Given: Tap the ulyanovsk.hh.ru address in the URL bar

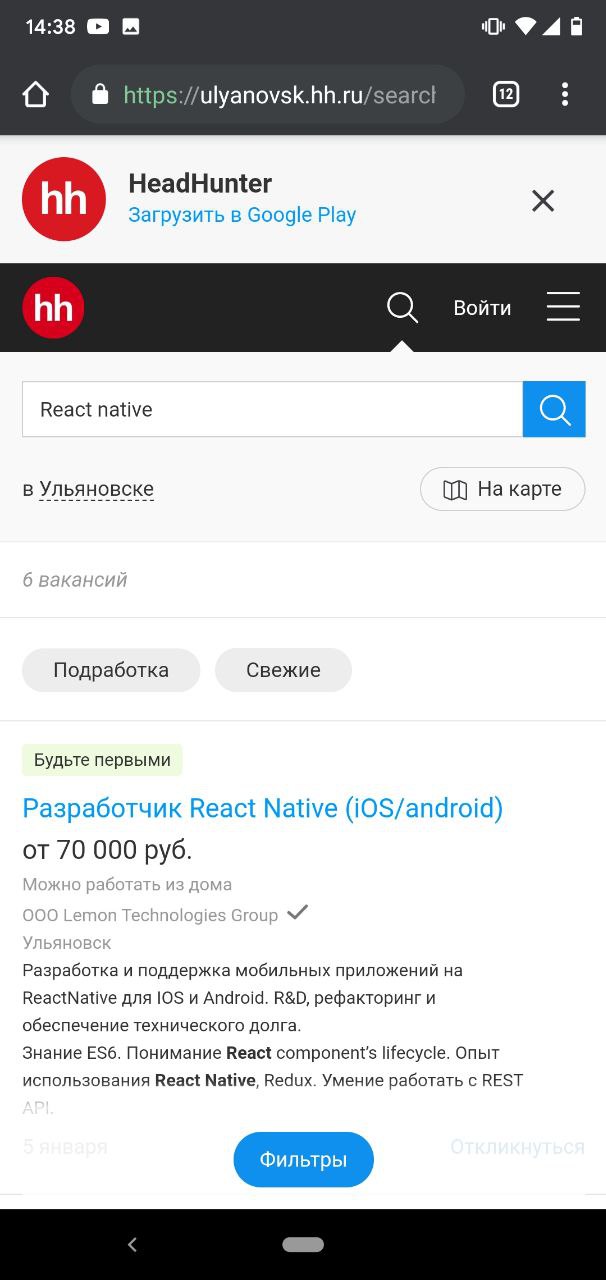Looking at the screenshot, I should [x=279, y=95].
